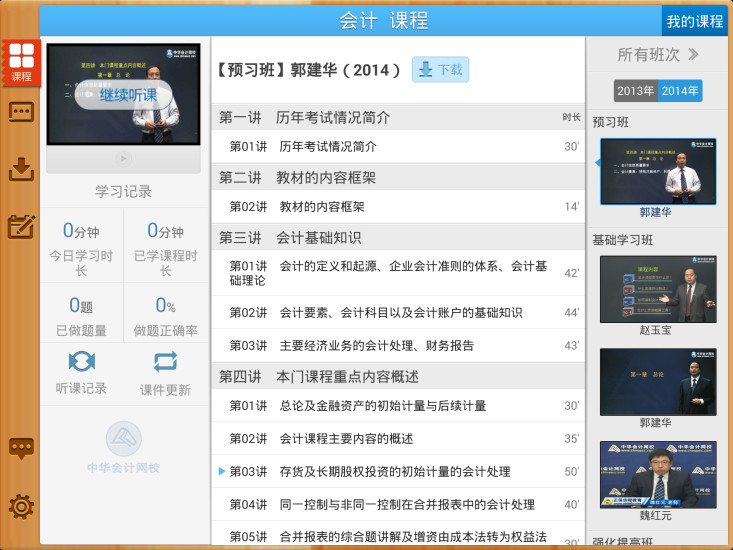Click the 已学课程时长 statistic
Viewport: 733px width, 550px height.
(166, 247)
